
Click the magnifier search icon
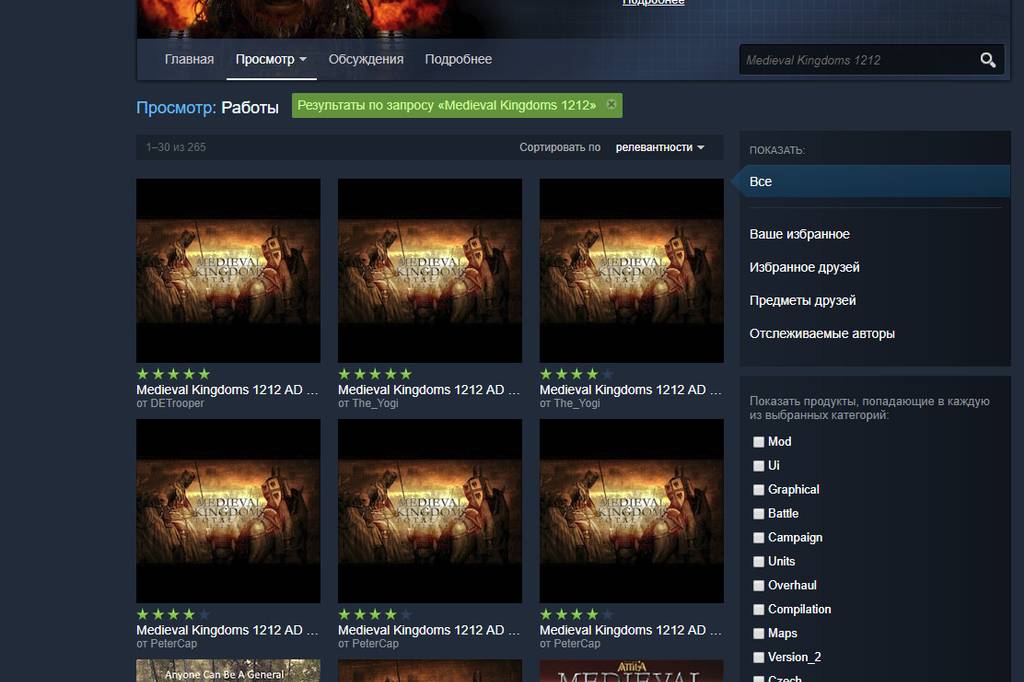(x=987, y=60)
